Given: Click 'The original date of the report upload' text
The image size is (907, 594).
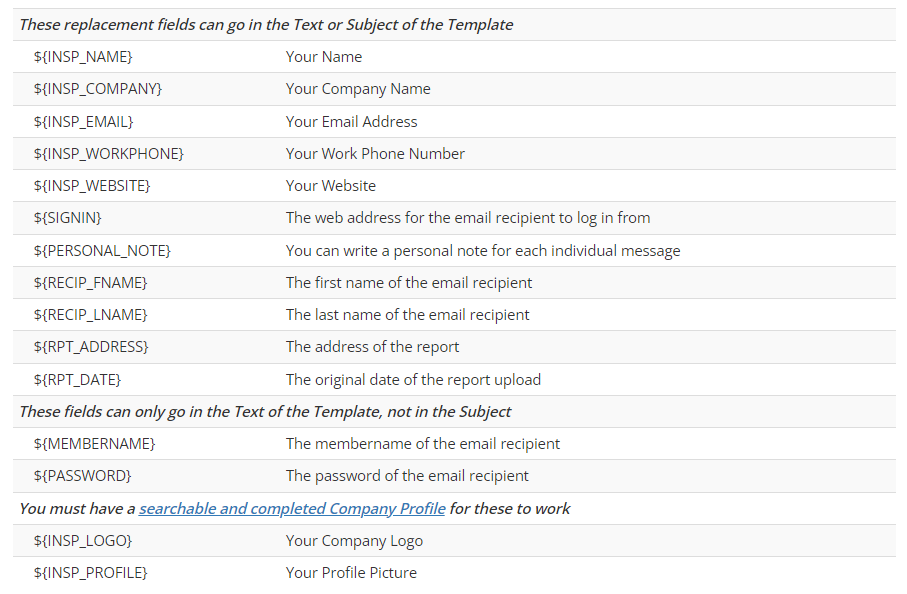Looking at the screenshot, I should [x=413, y=379].
